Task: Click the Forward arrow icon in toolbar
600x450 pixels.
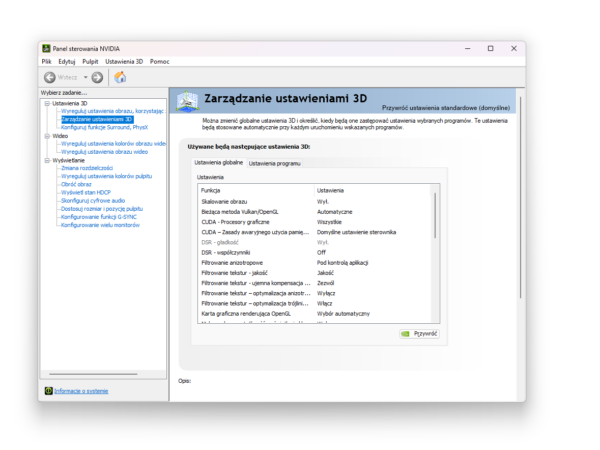Action: (x=97, y=77)
